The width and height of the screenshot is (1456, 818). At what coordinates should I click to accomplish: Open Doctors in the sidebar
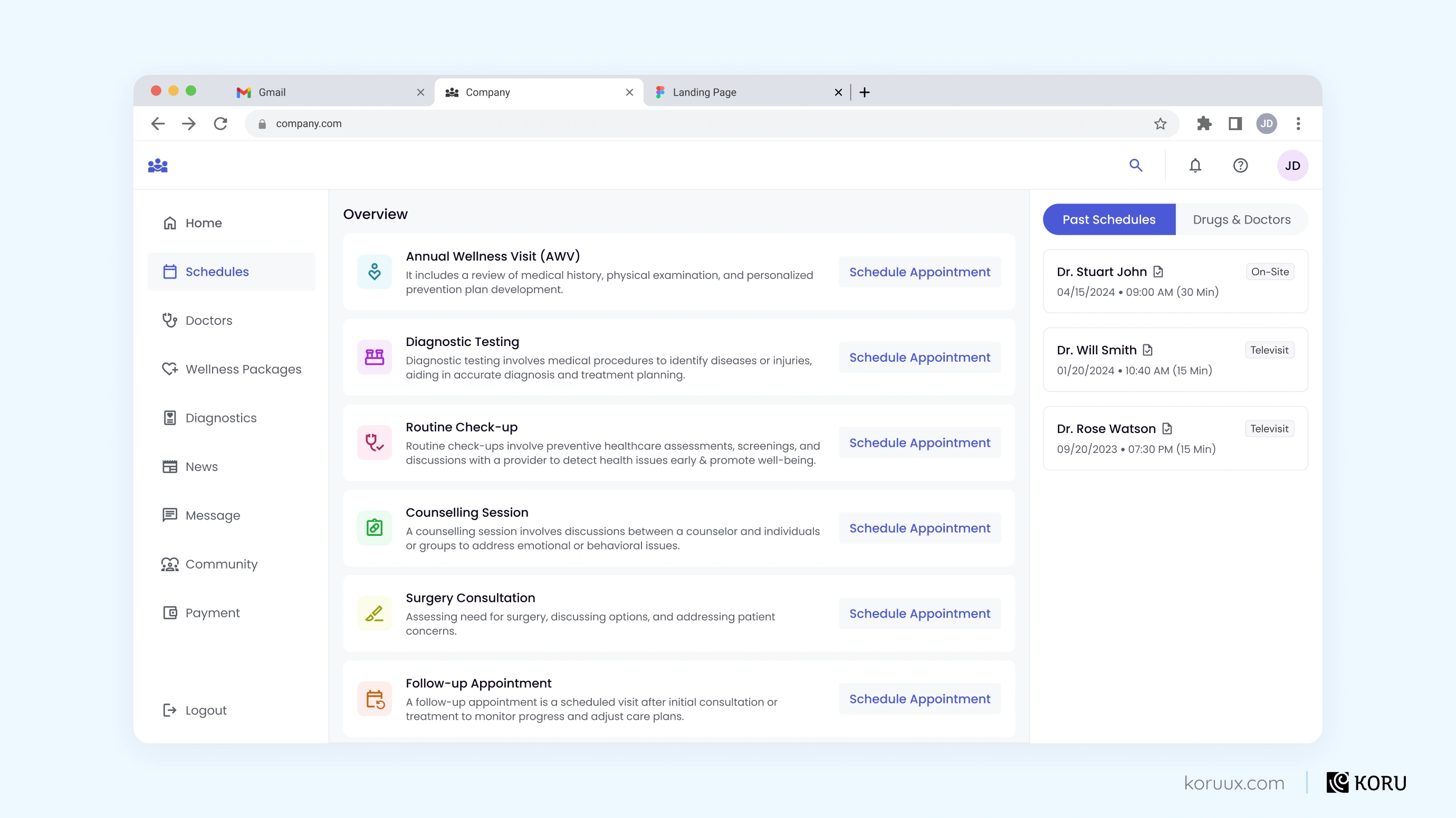click(231, 320)
